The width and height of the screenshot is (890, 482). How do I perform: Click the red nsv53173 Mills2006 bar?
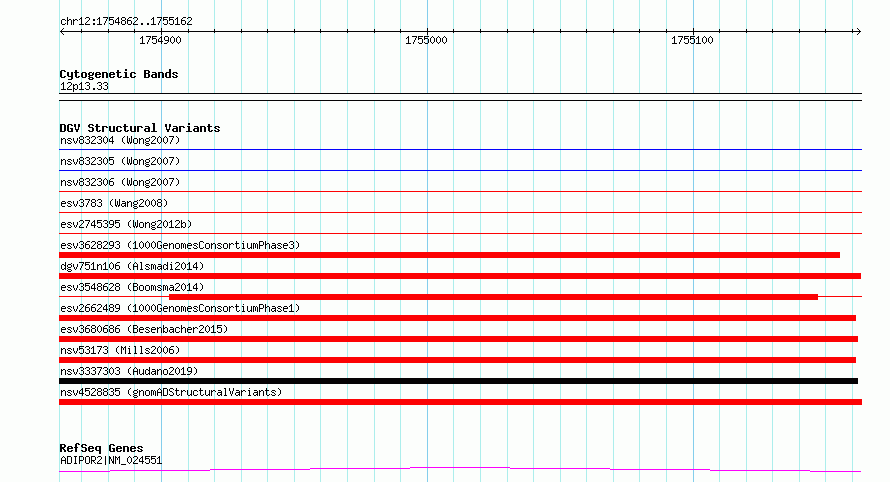[x=457, y=360]
